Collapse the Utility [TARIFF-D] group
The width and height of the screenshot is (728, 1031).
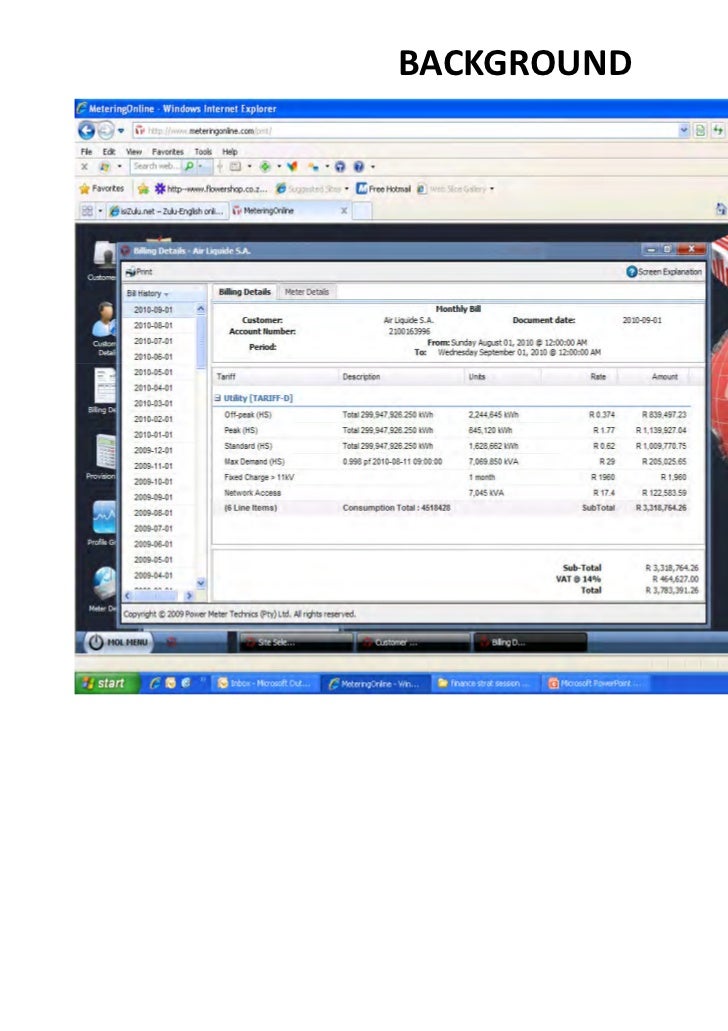pyautogui.click(x=218, y=398)
